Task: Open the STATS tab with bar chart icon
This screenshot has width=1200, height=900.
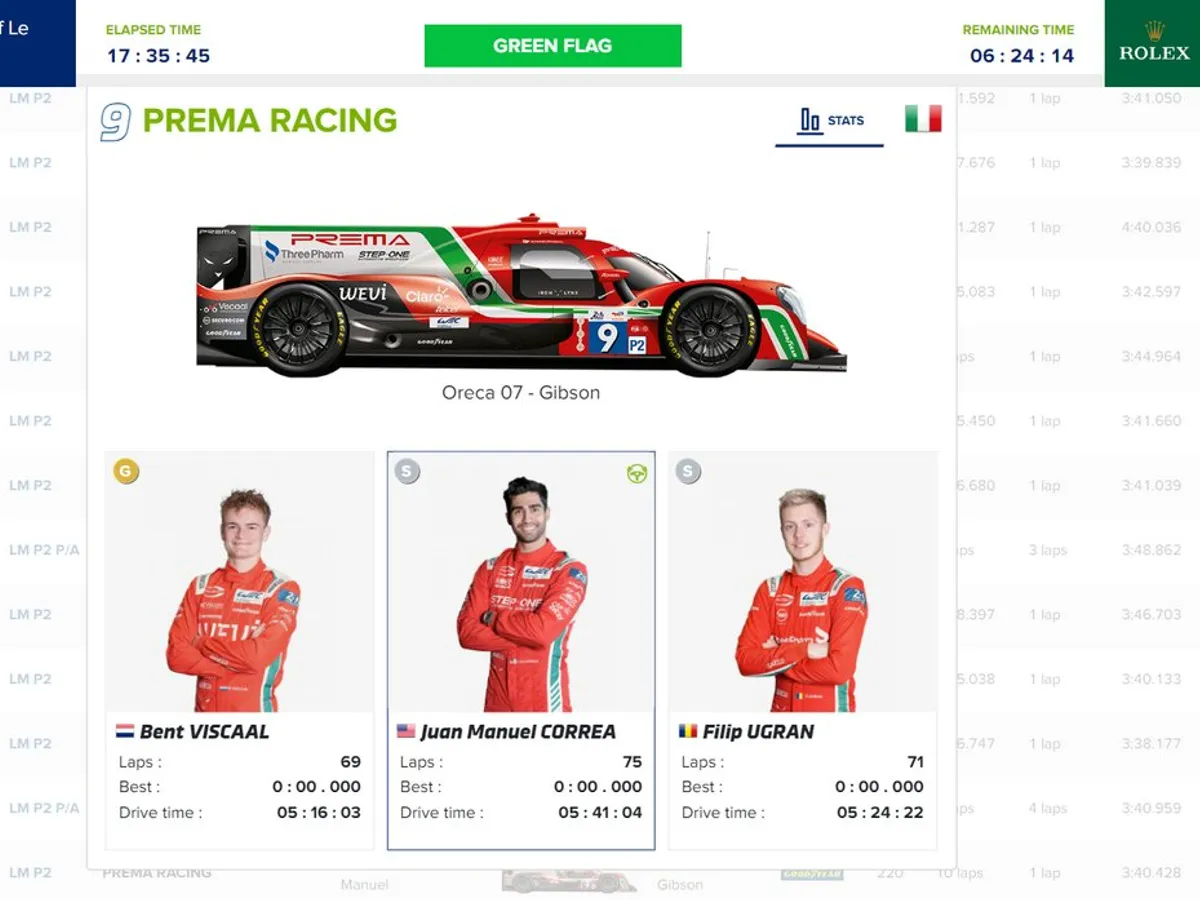Action: coord(830,121)
